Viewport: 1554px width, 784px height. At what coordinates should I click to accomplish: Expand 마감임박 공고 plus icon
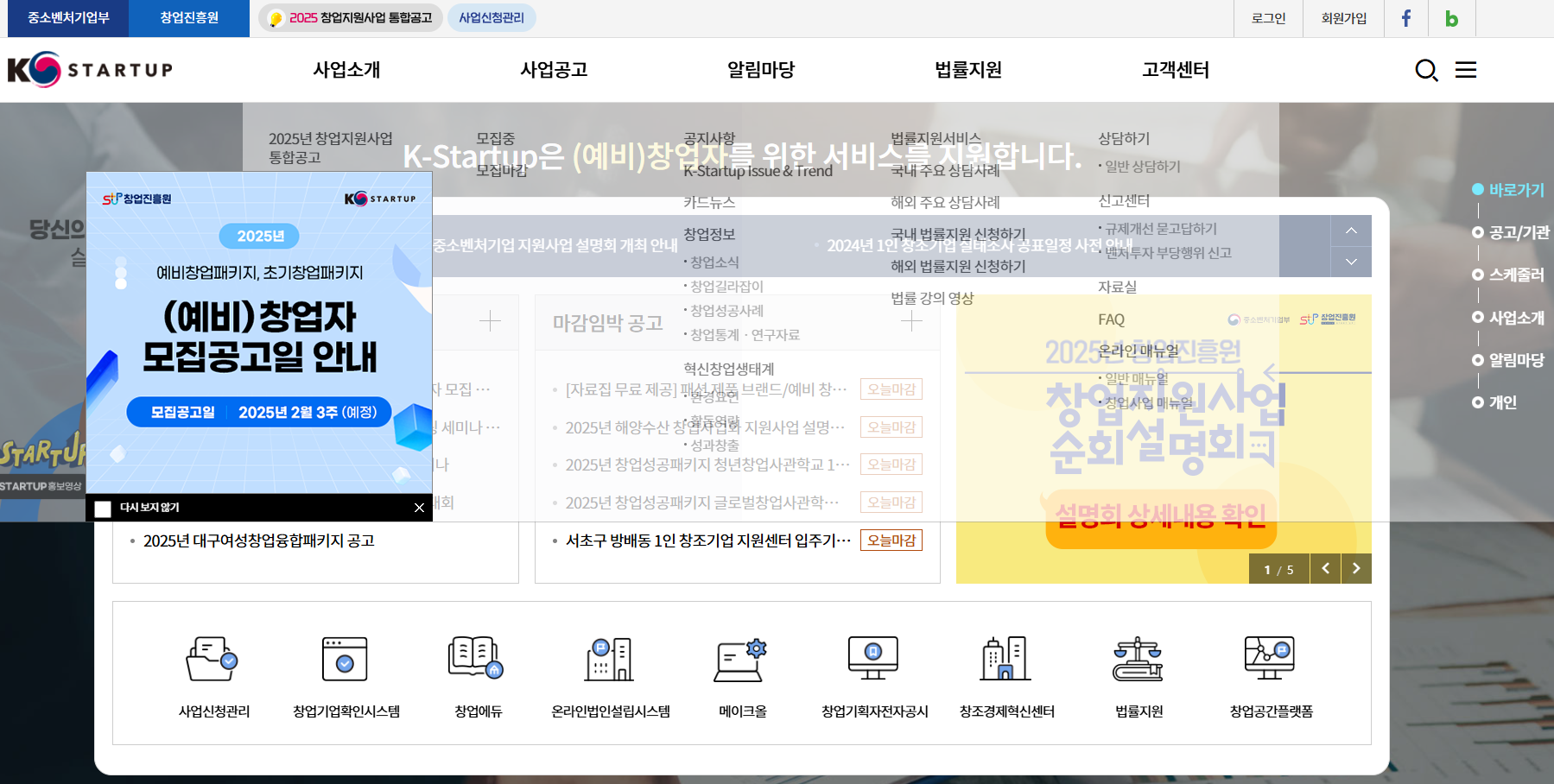tap(911, 321)
